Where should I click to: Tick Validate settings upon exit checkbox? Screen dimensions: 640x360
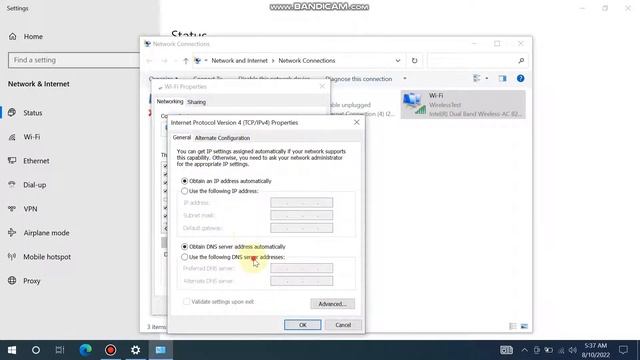click(x=187, y=302)
